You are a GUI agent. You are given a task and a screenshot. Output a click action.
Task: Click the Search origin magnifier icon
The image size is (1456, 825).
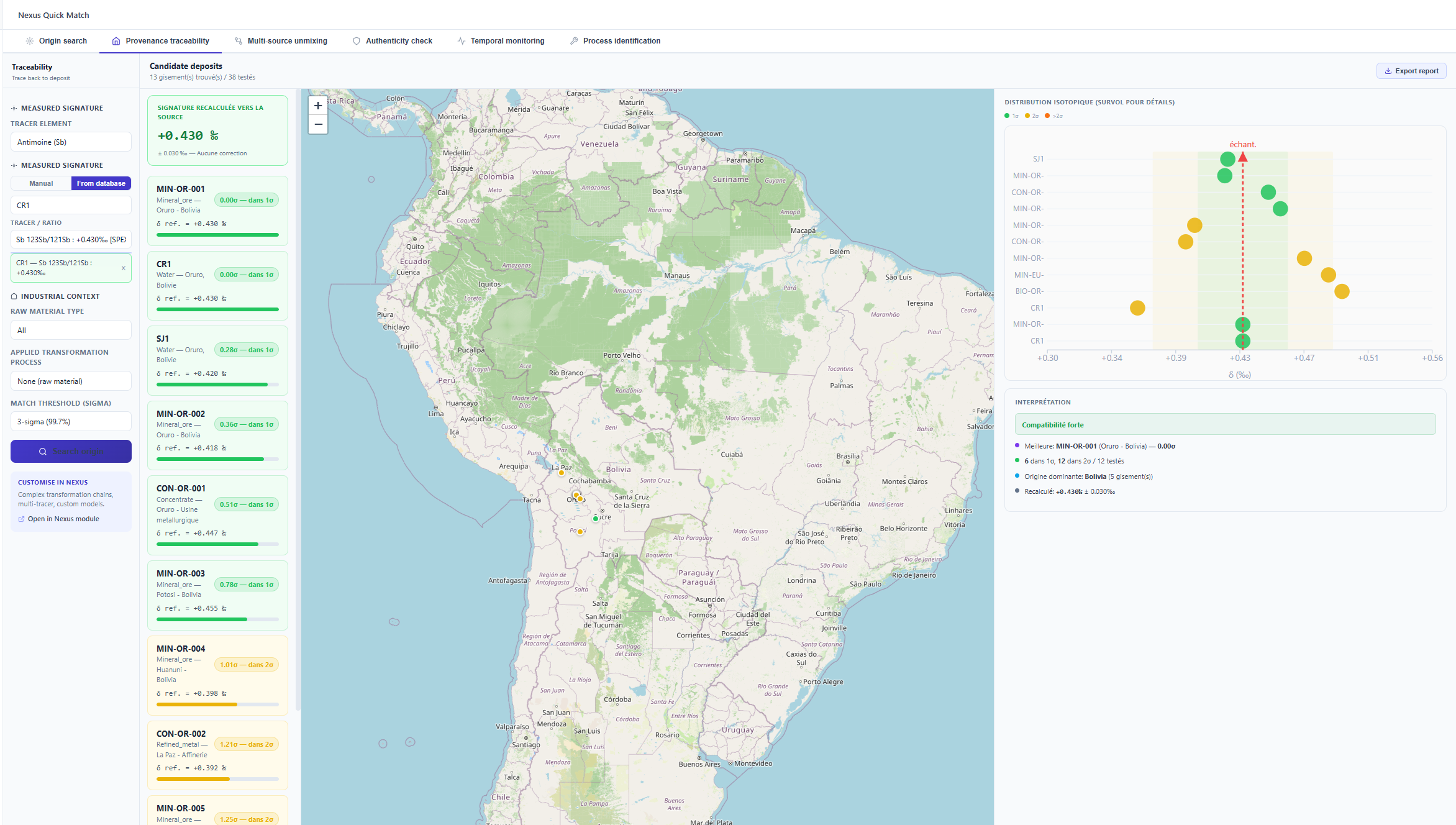(x=43, y=452)
